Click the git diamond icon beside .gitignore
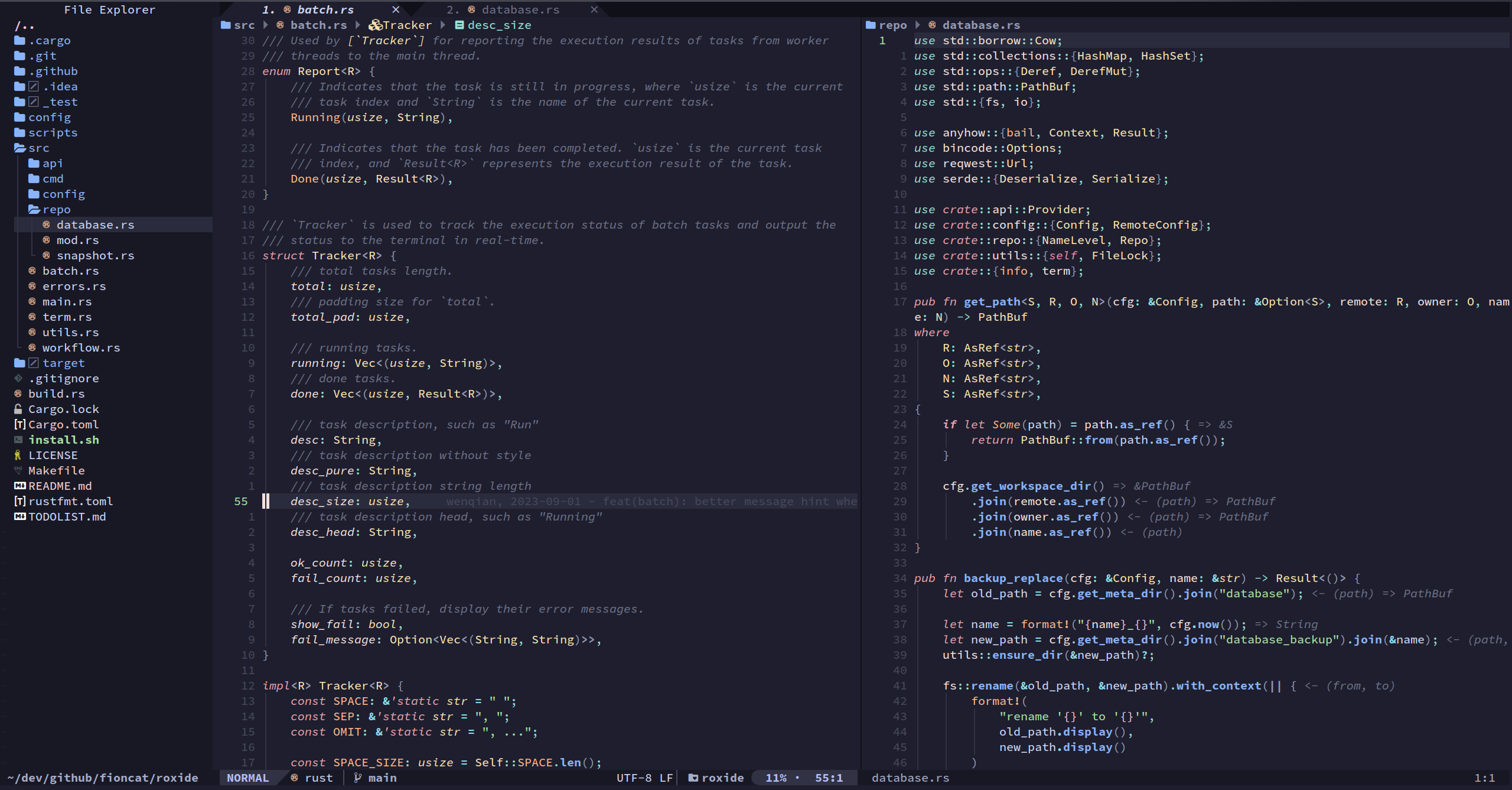 click(x=18, y=378)
